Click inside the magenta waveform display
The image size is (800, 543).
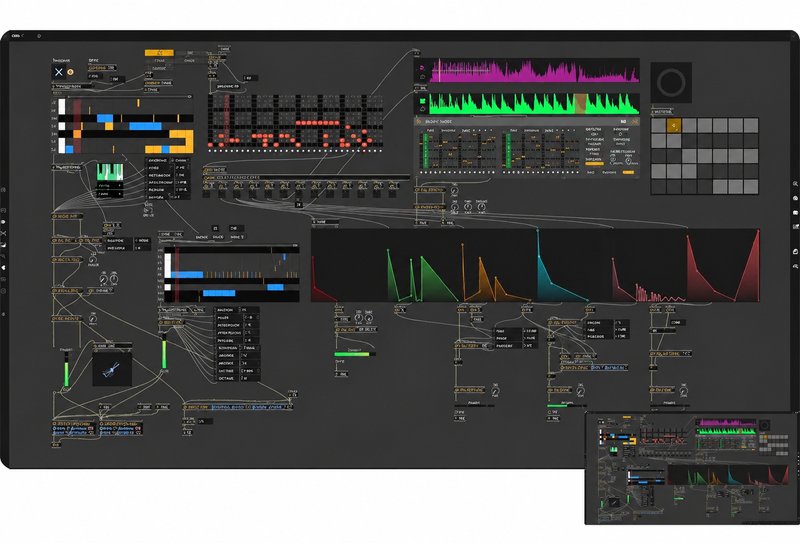(534, 70)
